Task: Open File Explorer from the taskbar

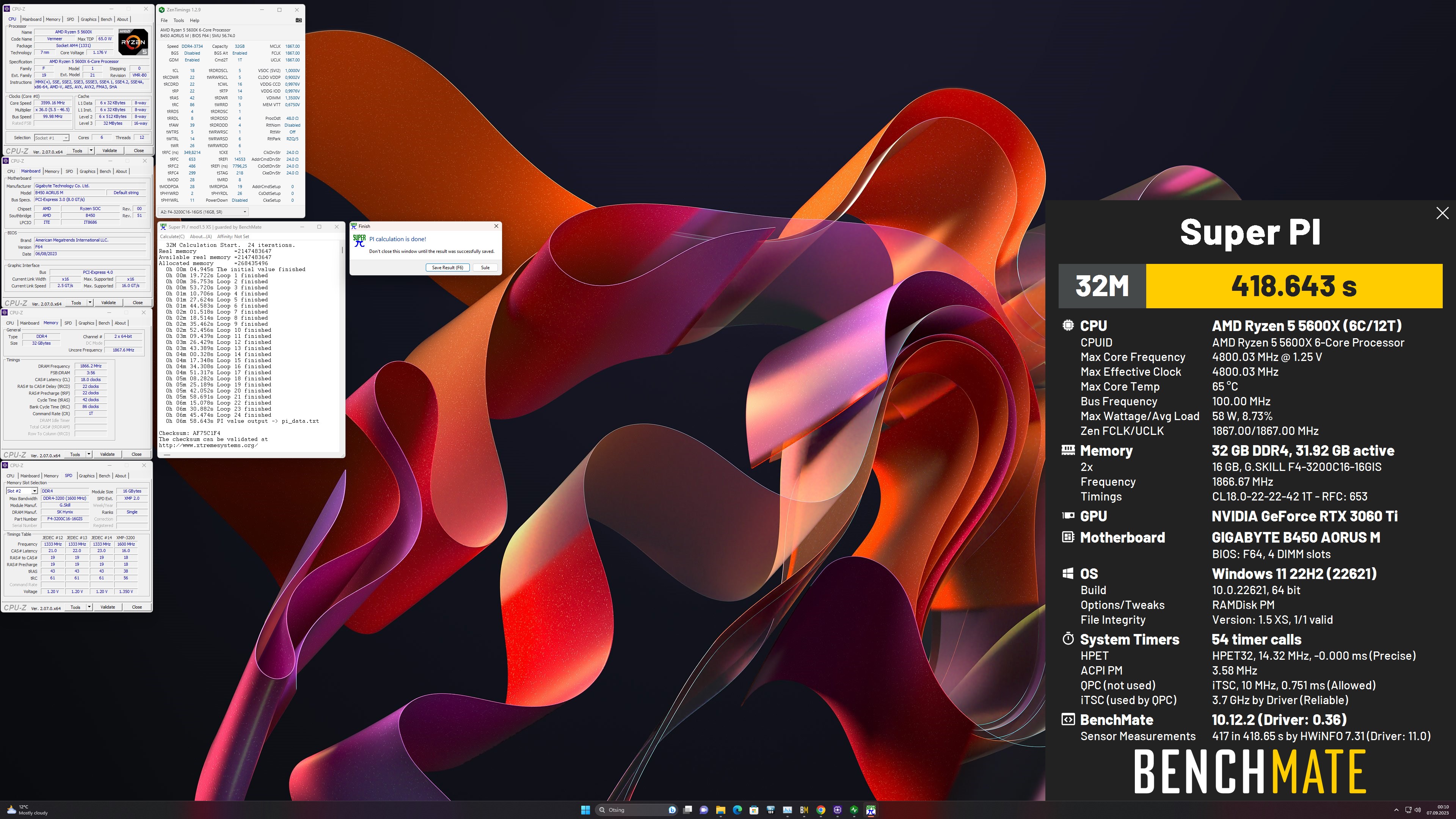Action: (721, 810)
